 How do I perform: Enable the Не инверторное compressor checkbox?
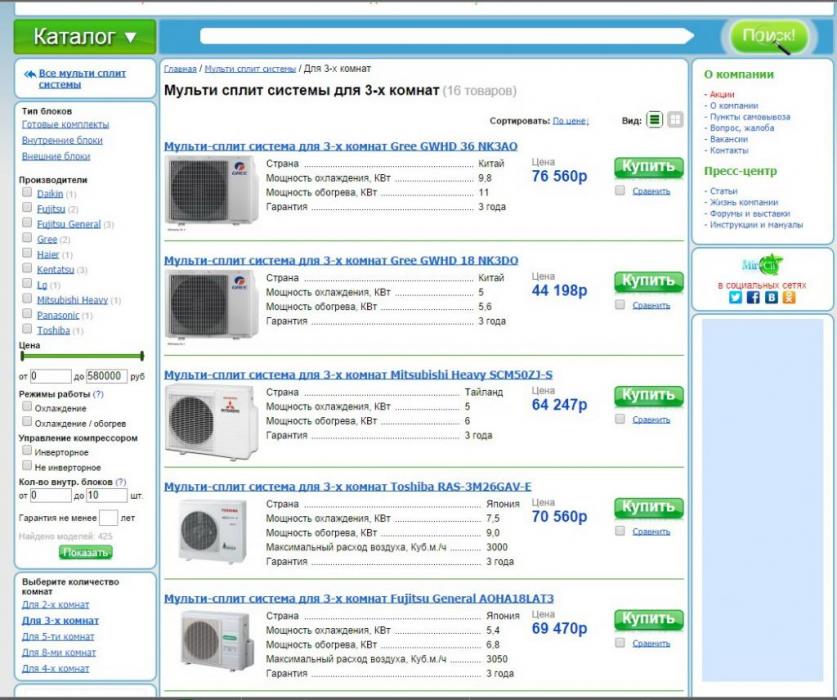tap(27, 465)
